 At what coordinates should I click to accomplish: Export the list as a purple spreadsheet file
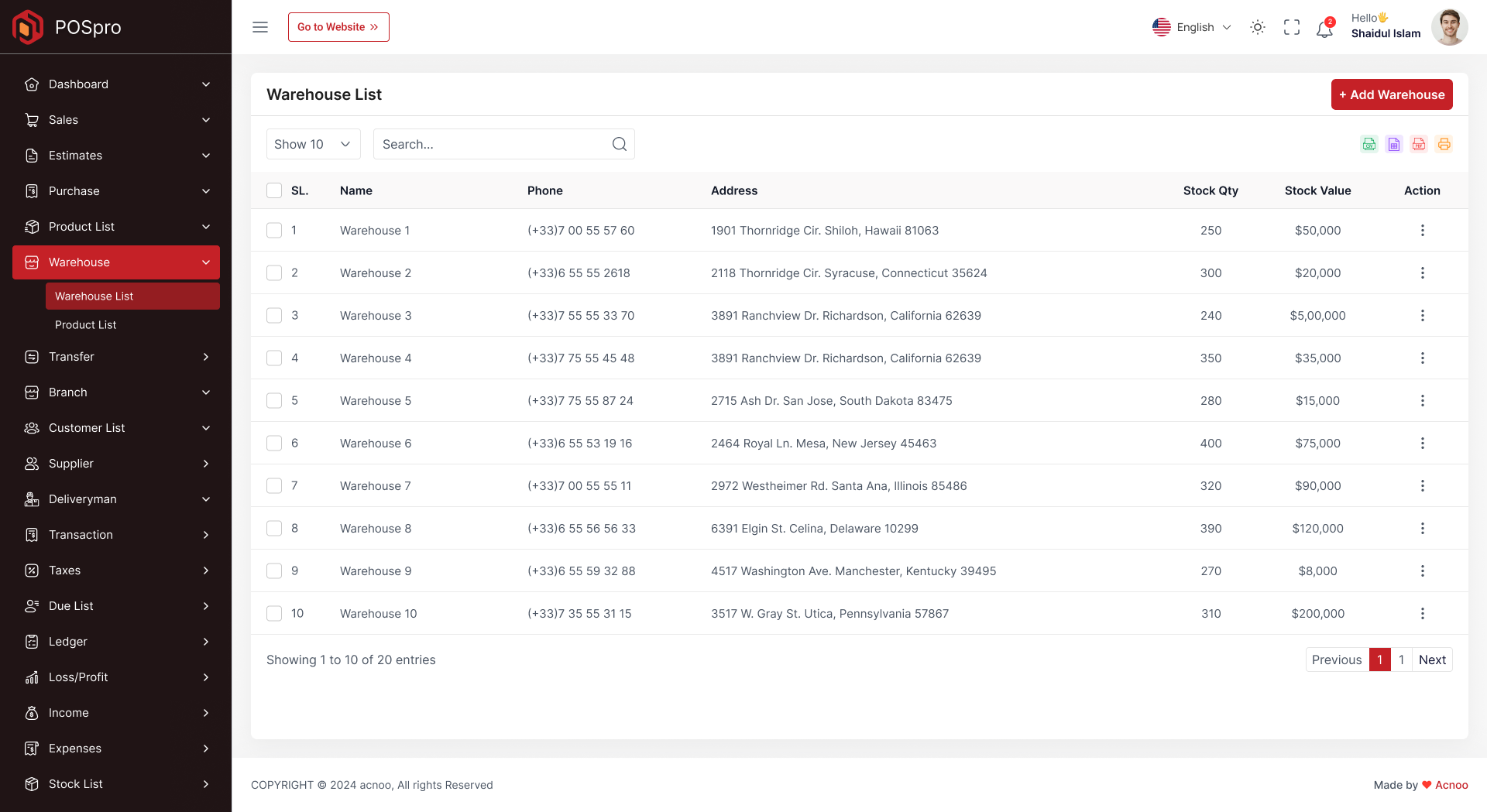coord(1394,144)
